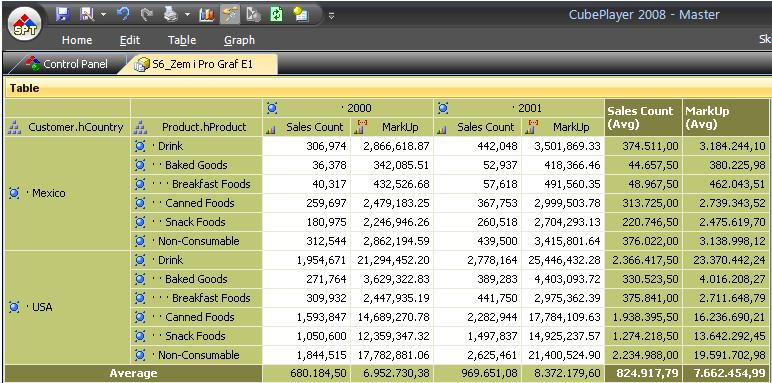Expand the USA country member
Screen dimensions: 772x383
[14, 307]
